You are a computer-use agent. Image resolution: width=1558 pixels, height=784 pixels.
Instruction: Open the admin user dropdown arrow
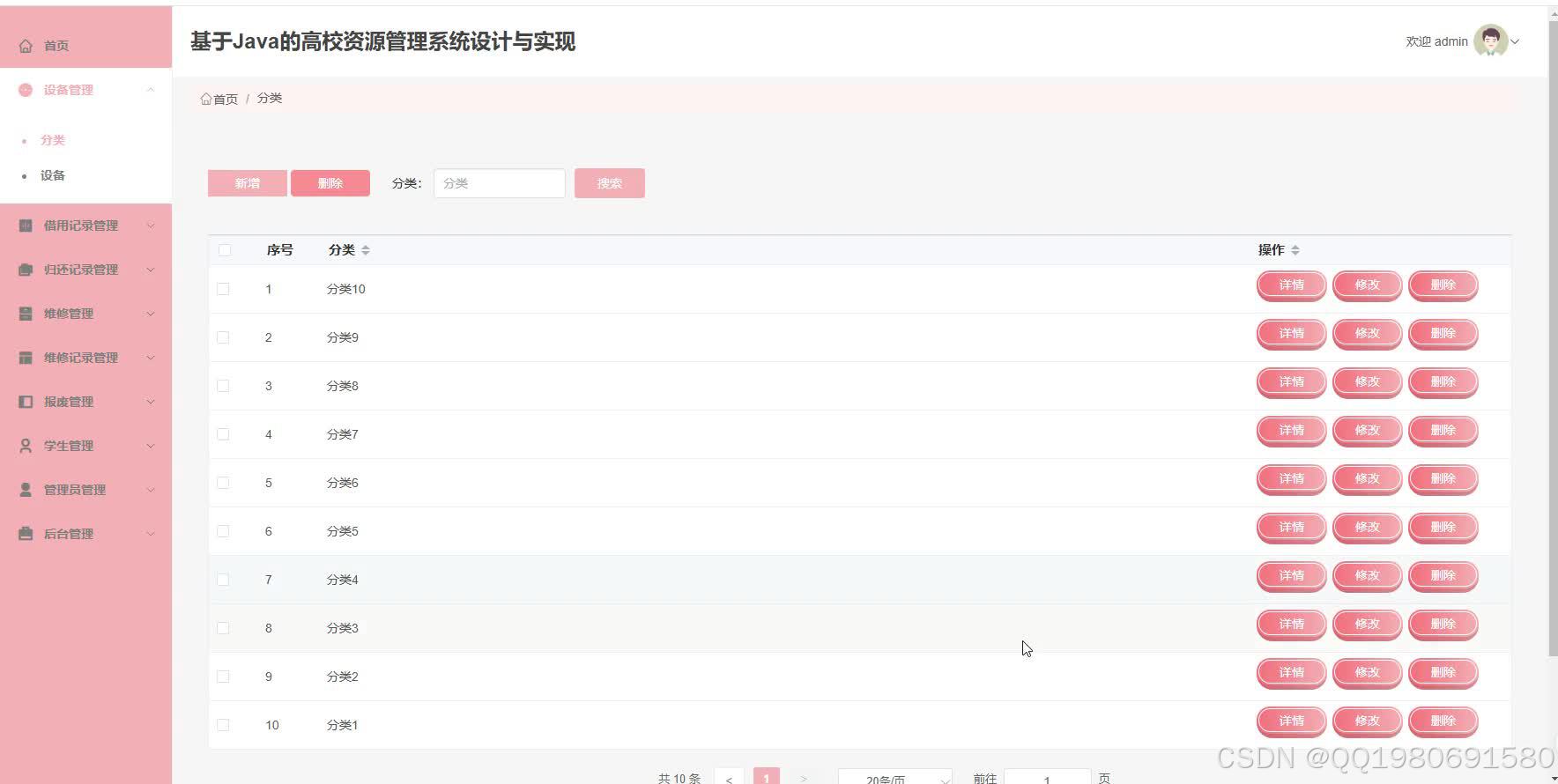[1515, 41]
